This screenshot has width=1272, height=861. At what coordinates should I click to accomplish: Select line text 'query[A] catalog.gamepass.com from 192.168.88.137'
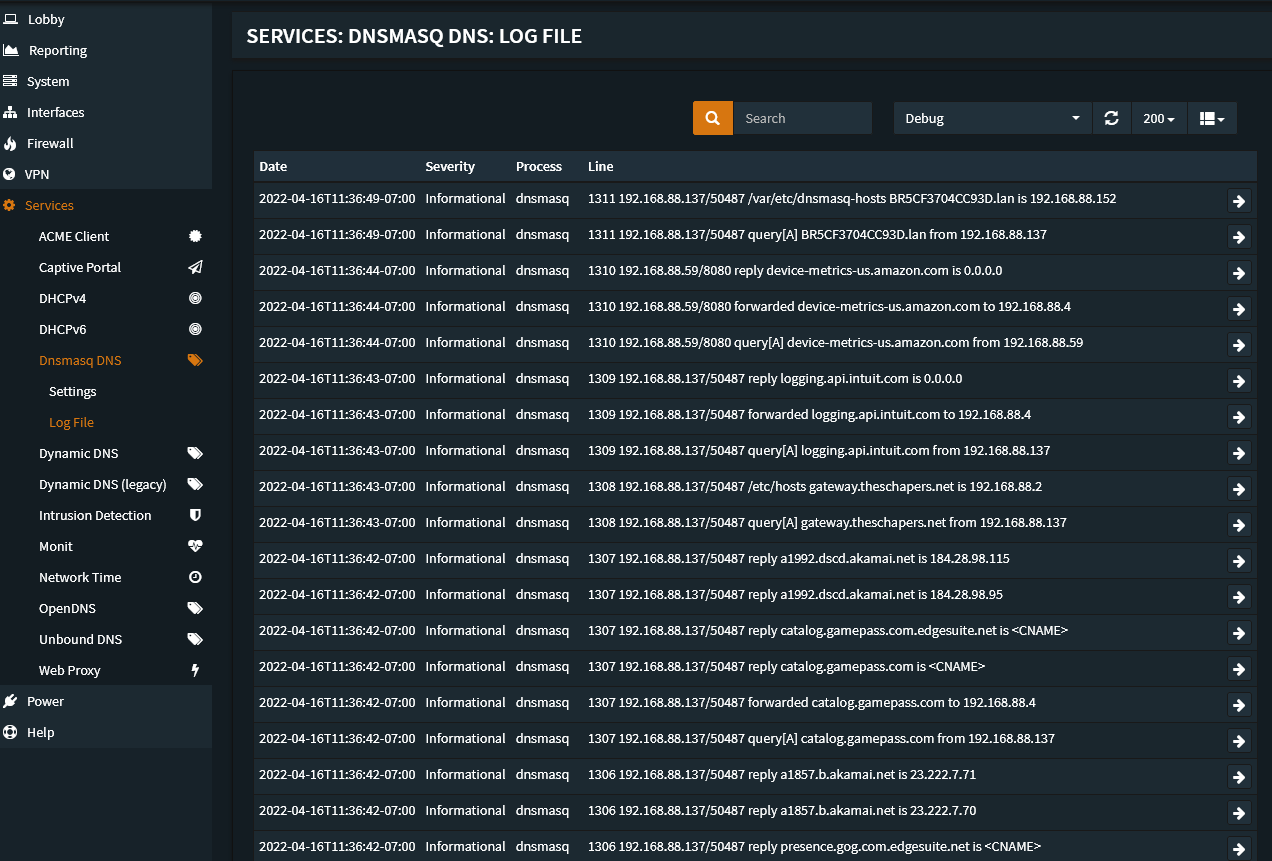coord(902,738)
